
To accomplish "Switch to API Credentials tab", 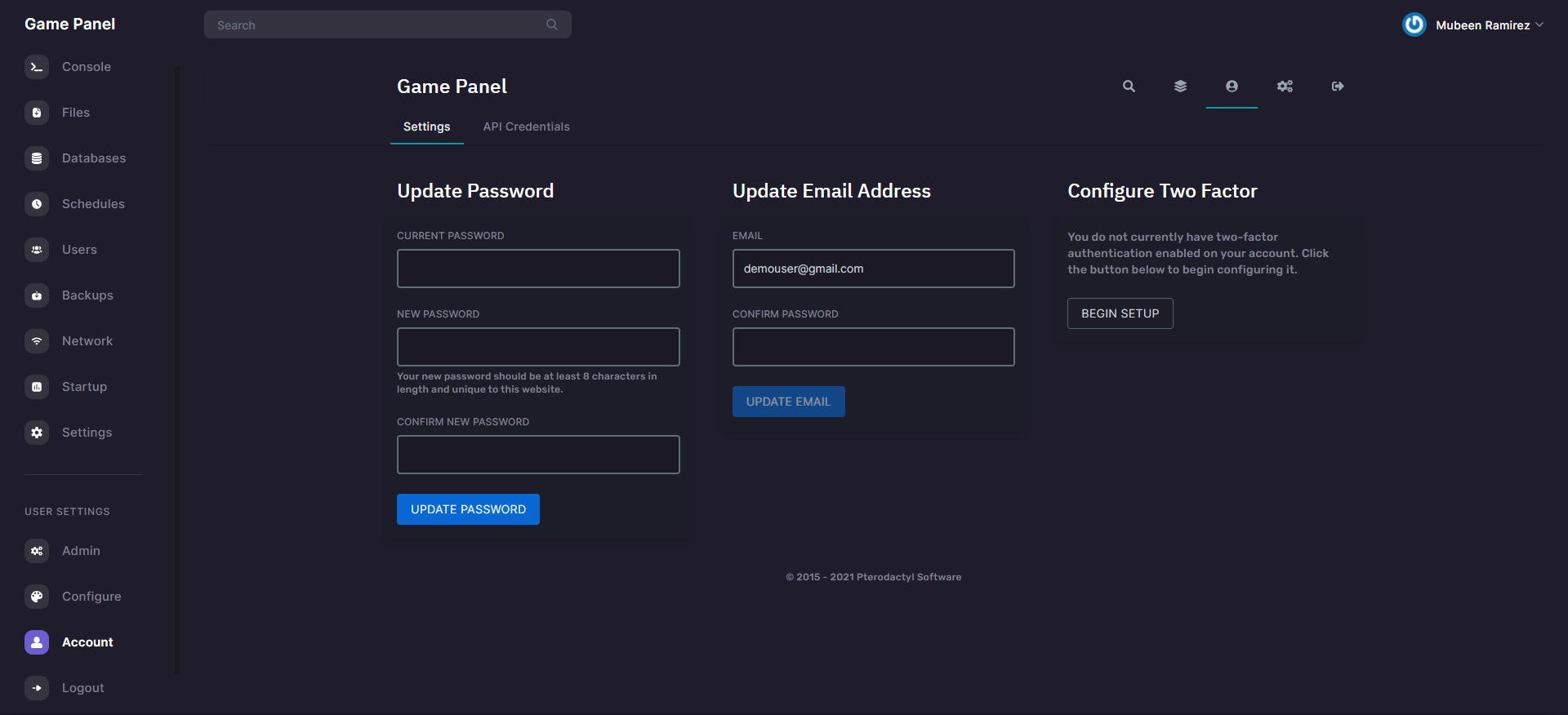I will coord(526,127).
